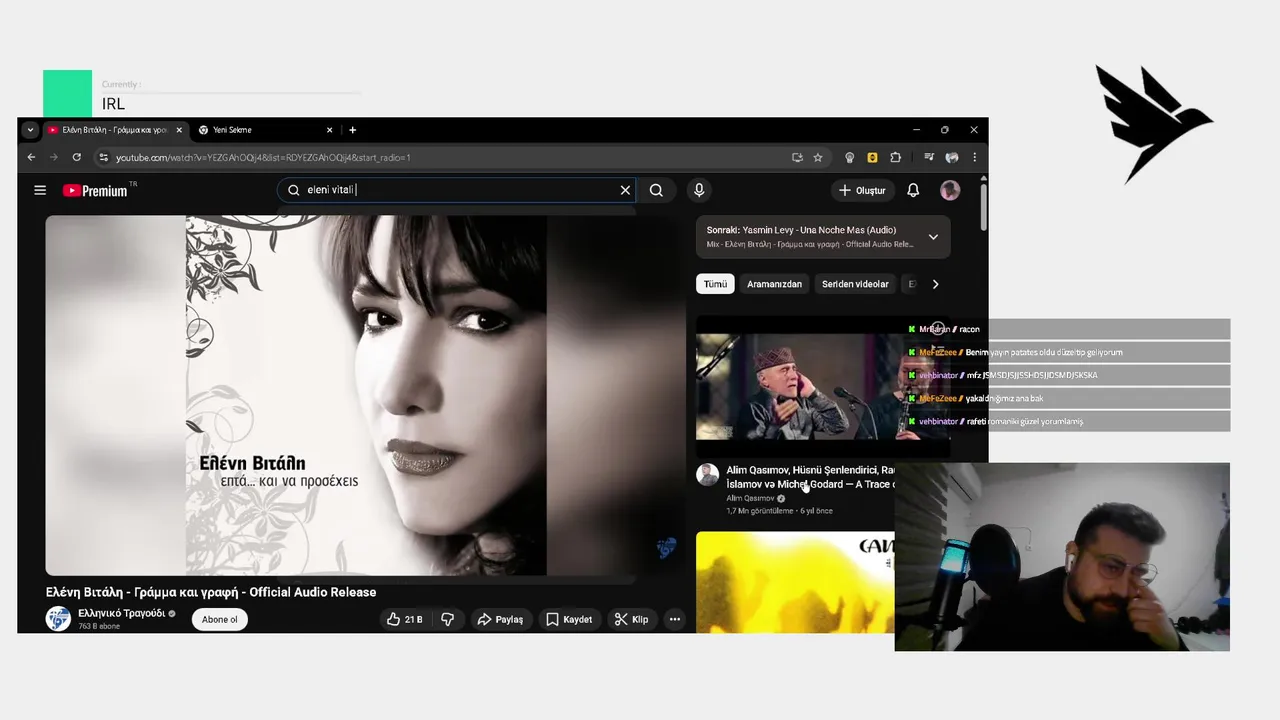Image resolution: width=1280 pixels, height=720 pixels.
Task: Expand the Sonraki mix playlist panel
Action: (x=933, y=237)
